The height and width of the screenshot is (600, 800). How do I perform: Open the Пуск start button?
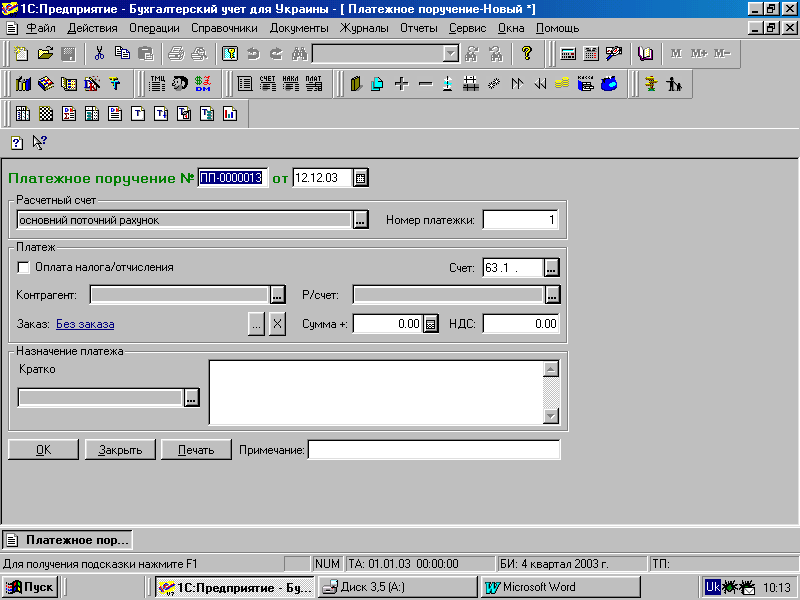click(30, 587)
